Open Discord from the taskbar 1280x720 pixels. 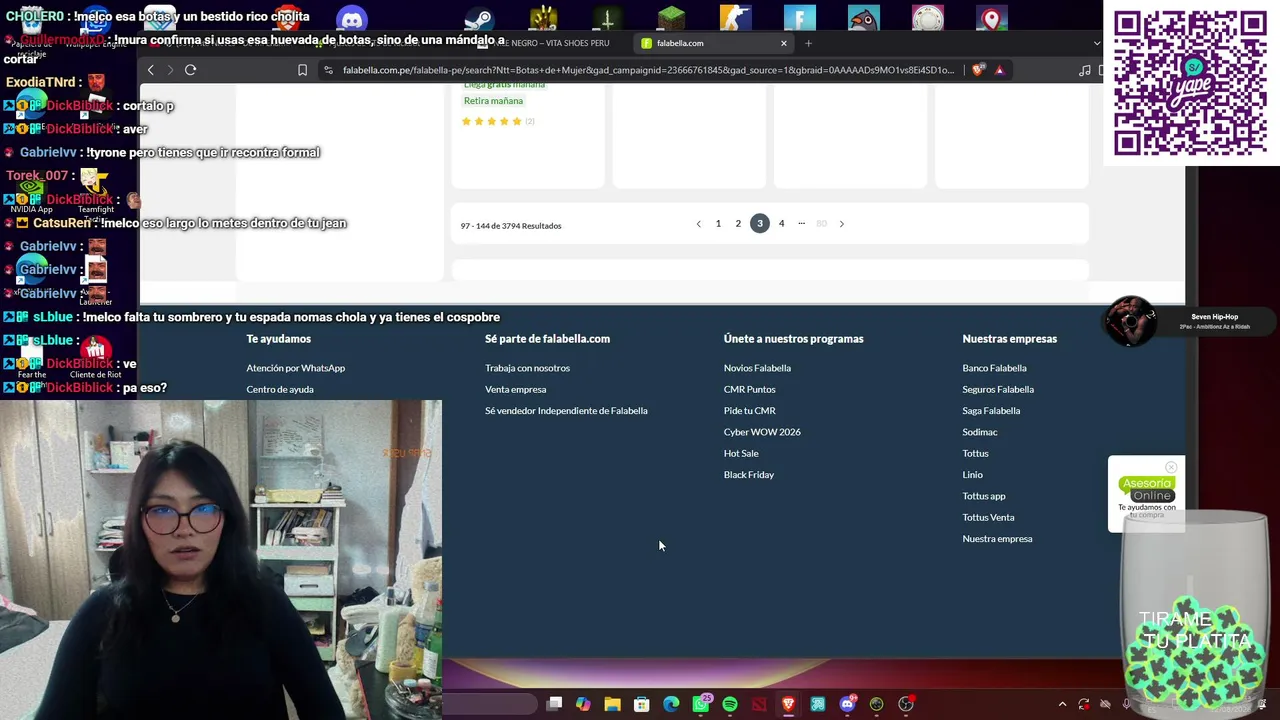click(x=847, y=704)
